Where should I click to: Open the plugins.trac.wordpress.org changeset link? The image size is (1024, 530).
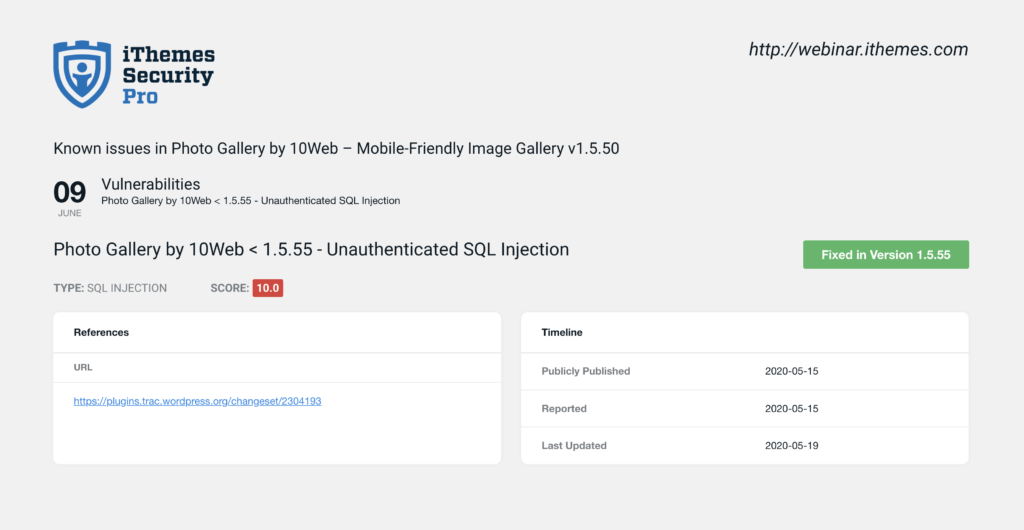coord(197,401)
